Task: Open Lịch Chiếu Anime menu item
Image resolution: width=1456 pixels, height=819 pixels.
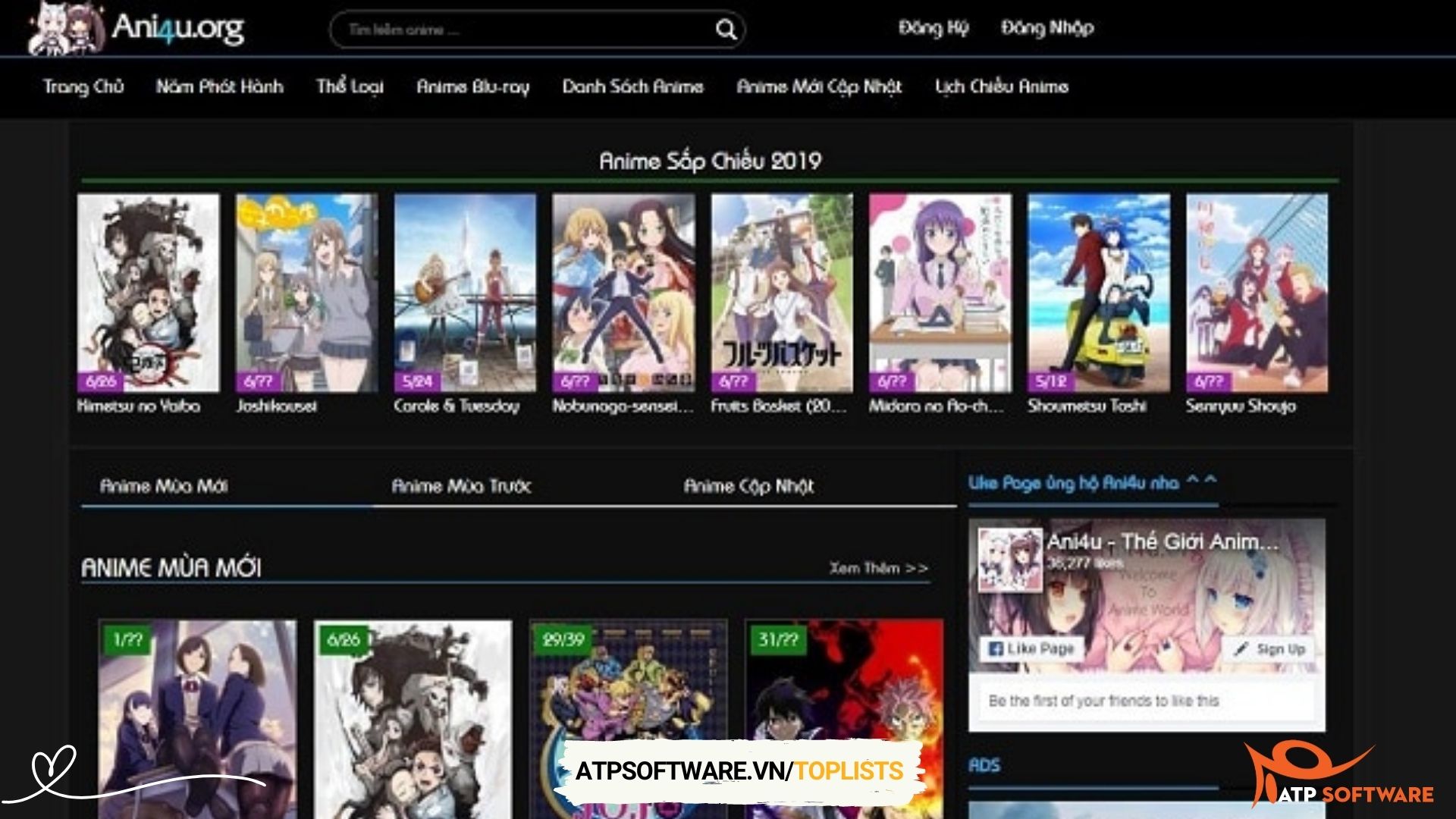Action: pos(1002,86)
